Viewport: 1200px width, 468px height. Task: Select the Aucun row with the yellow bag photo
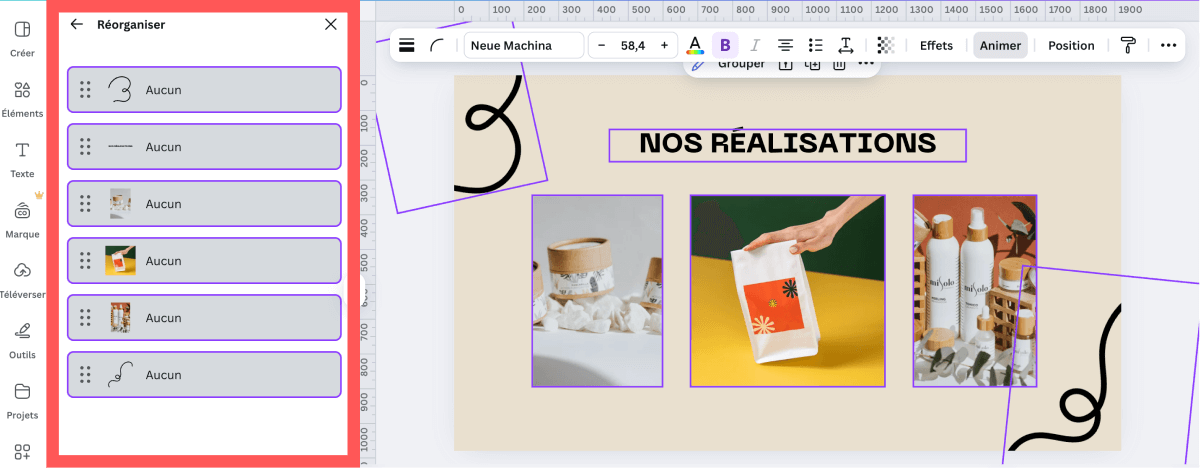(x=204, y=261)
